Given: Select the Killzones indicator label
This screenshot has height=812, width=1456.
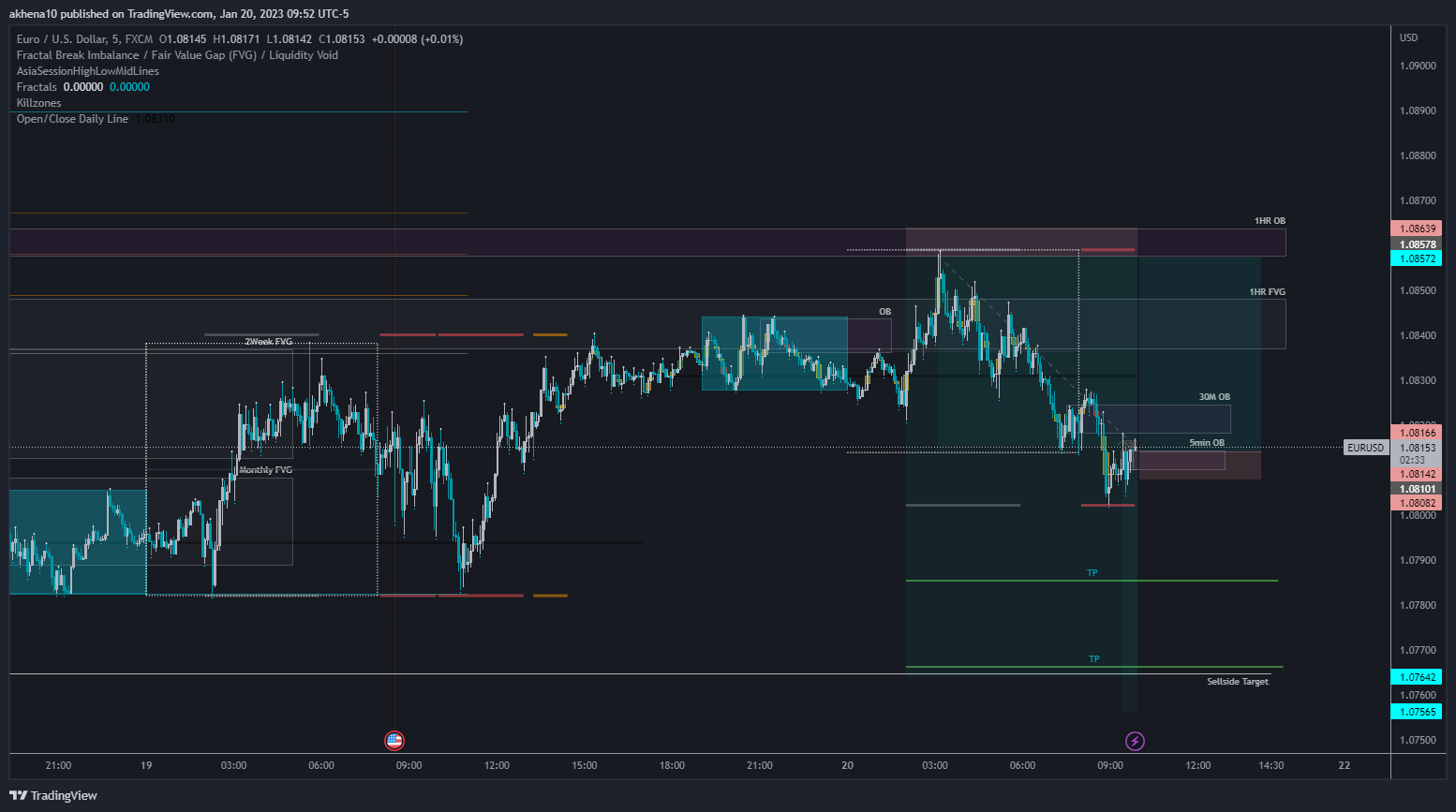Looking at the screenshot, I should pyautogui.click(x=39, y=103).
